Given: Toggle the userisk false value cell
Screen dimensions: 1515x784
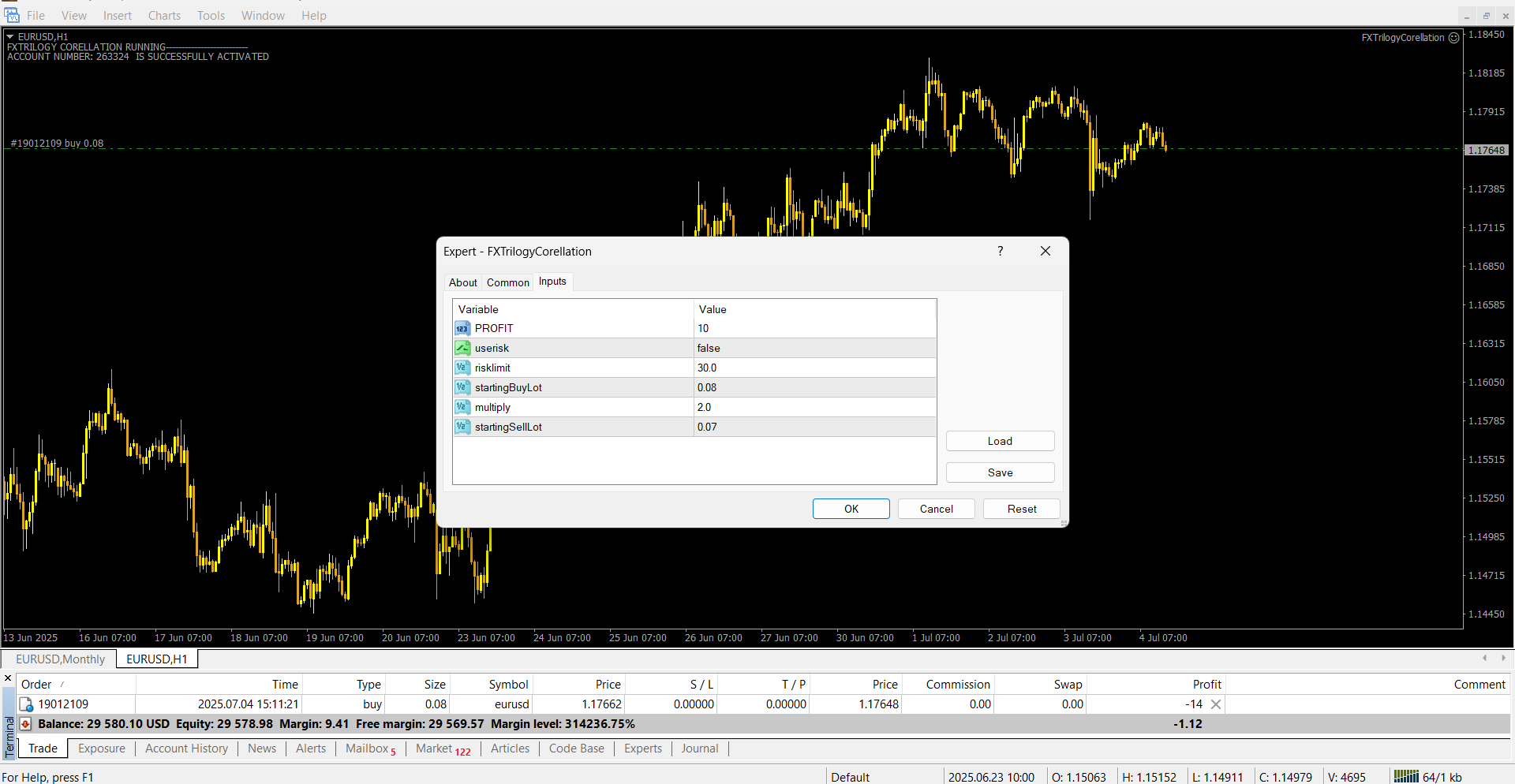Looking at the screenshot, I should (813, 349).
